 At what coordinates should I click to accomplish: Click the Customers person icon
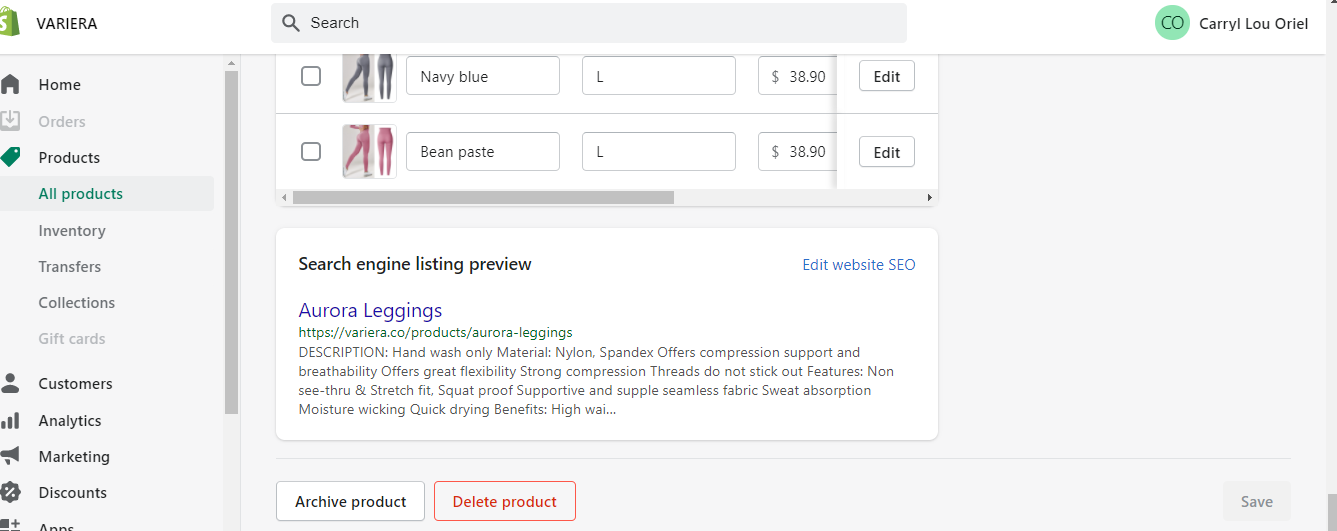[10, 383]
